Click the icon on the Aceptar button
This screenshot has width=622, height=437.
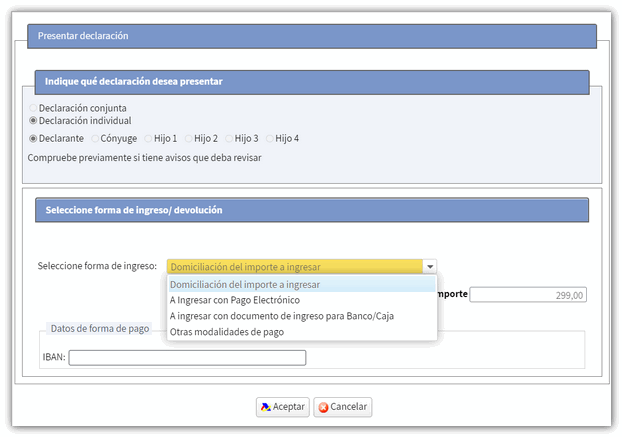(x=265, y=407)
